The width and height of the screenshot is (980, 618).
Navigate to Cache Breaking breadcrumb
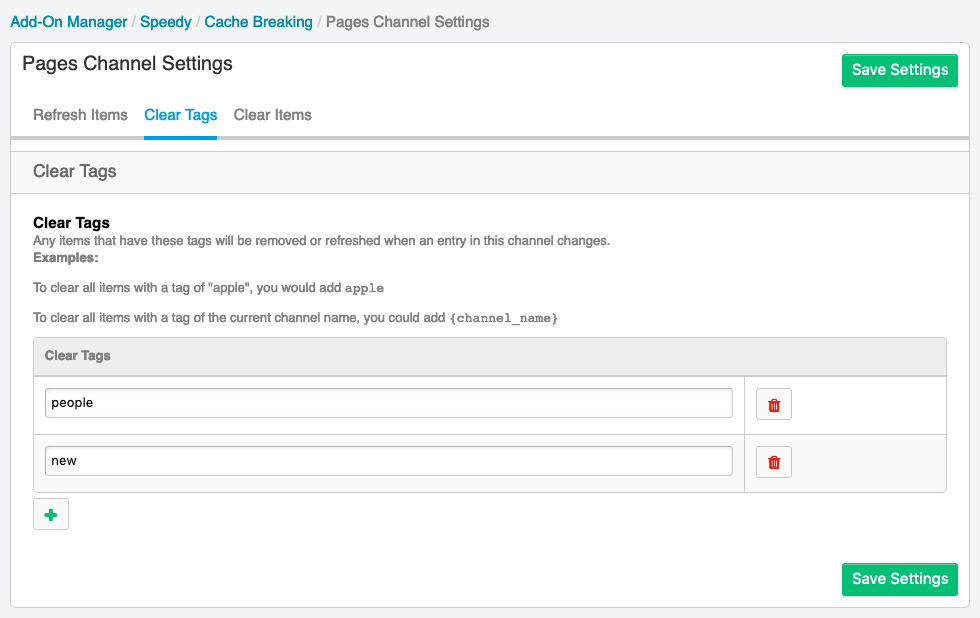(x=258, y=22)
